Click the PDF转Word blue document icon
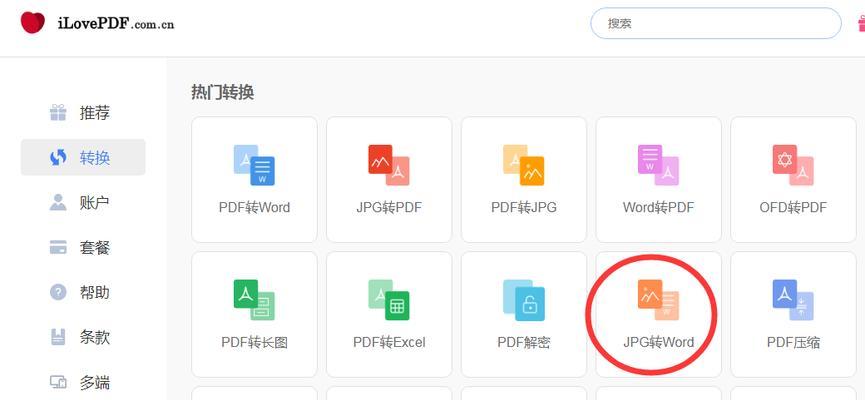 (x=254, y=165)
